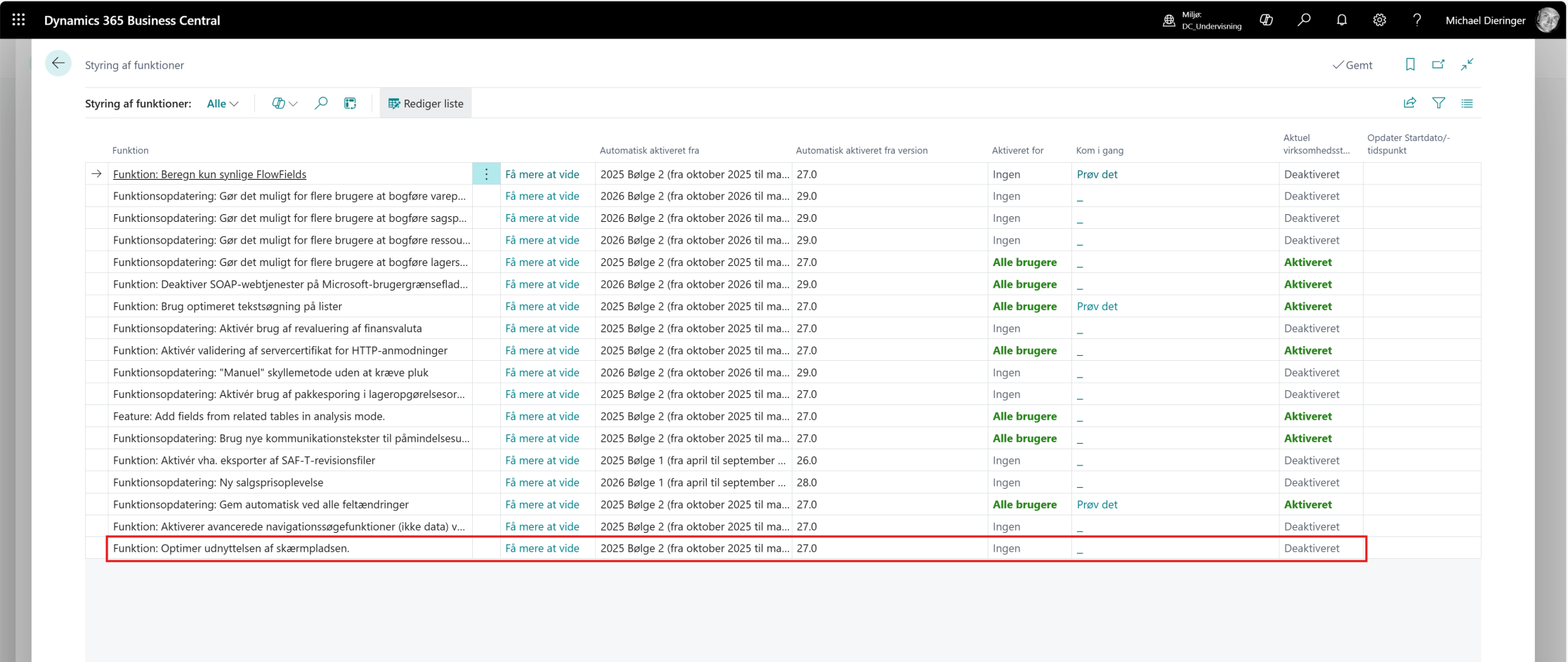Screen dimensions: 1568x662
Task: Click the back arrow button
Action: 58,64
